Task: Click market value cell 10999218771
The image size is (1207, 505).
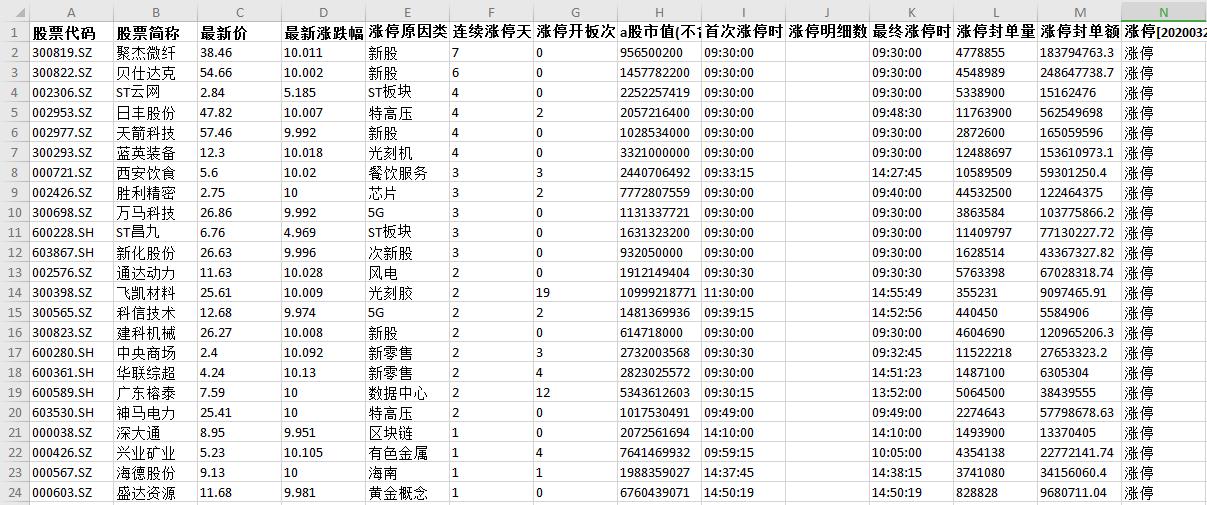Action: click(659, 292)
